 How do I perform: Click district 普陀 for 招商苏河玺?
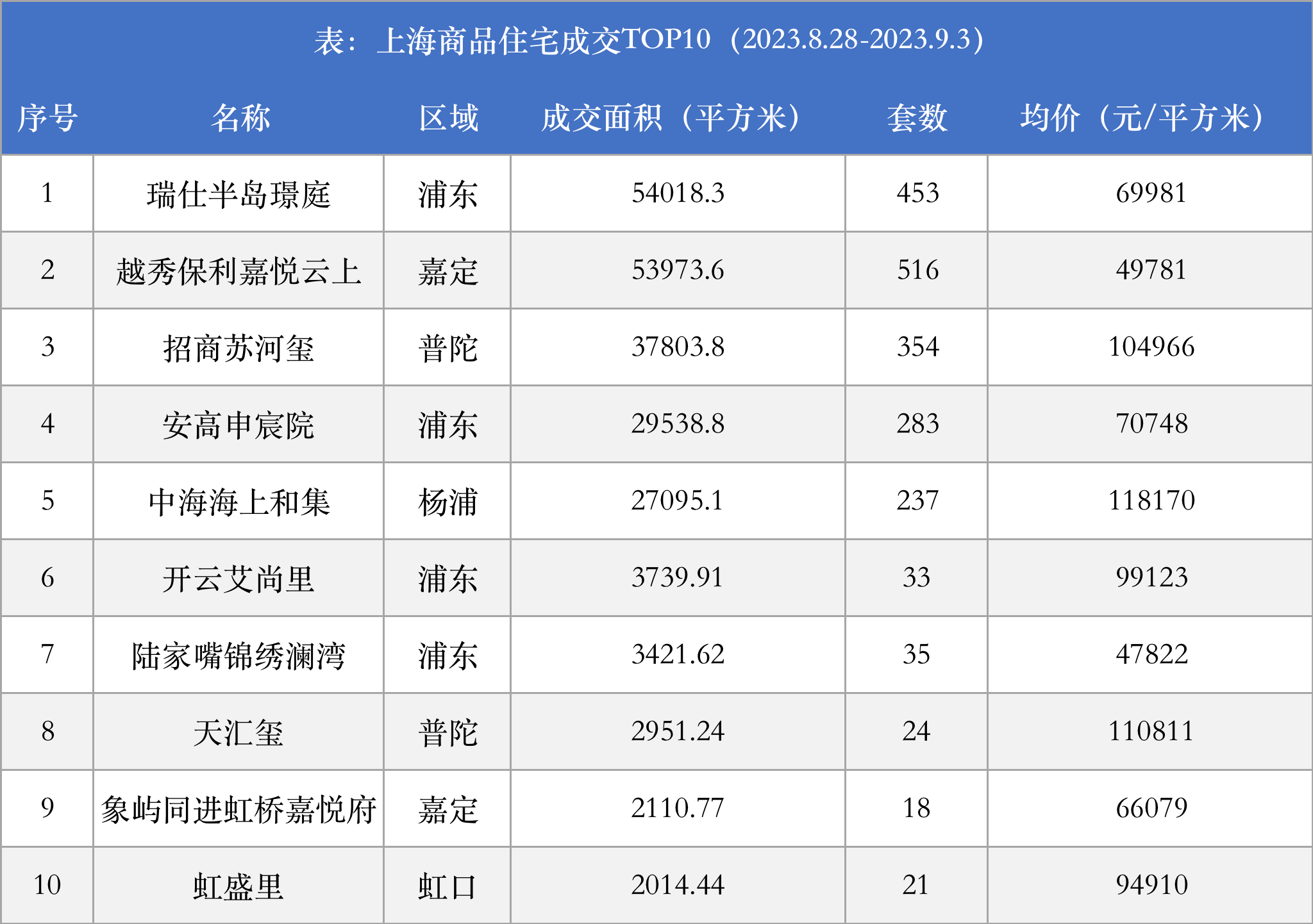pyautogui.click(x=448, y=348)
